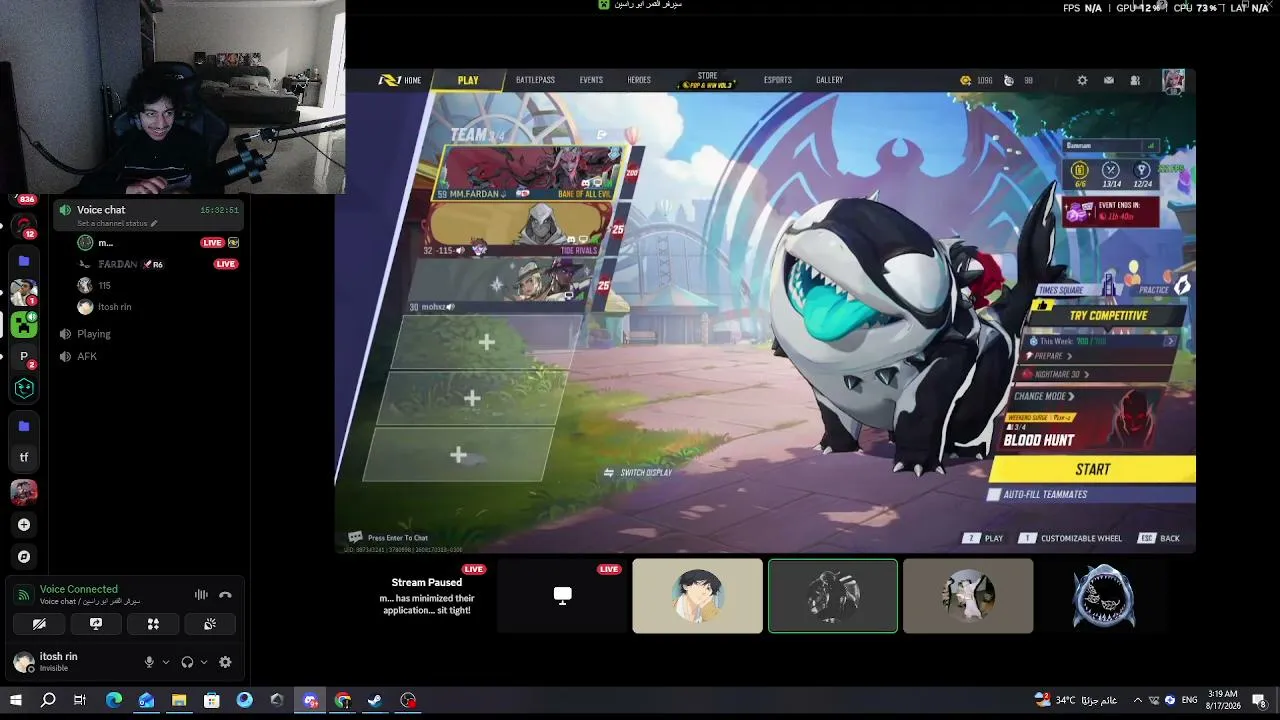This screenshot has height=720, width=1280.
Task: Open Discord soundboard button
Action: [x=210, y=624]
